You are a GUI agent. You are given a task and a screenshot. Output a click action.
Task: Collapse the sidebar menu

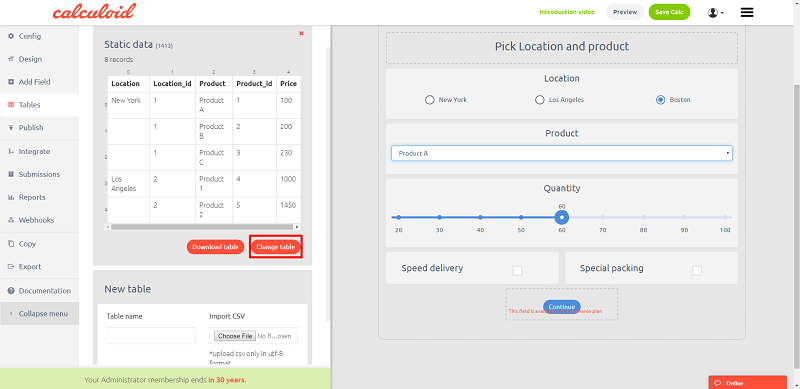point(40,313)
